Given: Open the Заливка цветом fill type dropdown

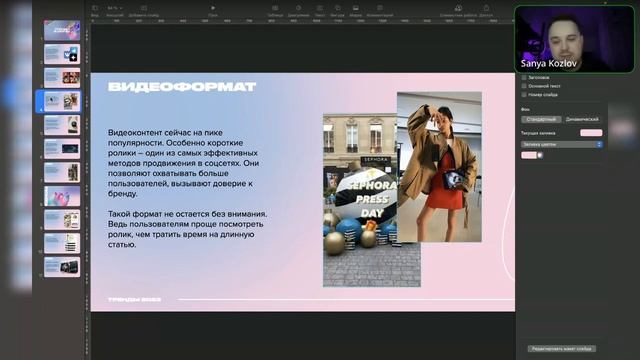Looking at the screenshot, I should (562, 144).
